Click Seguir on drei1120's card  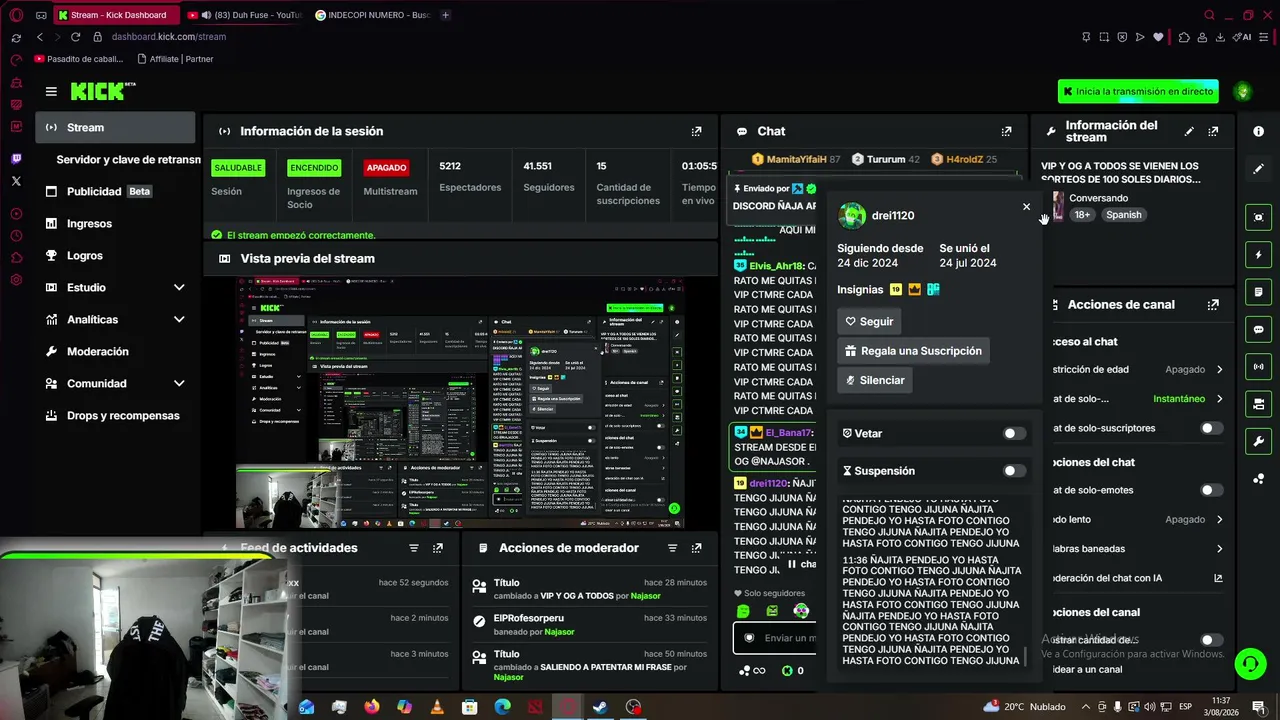pos(870,322)
